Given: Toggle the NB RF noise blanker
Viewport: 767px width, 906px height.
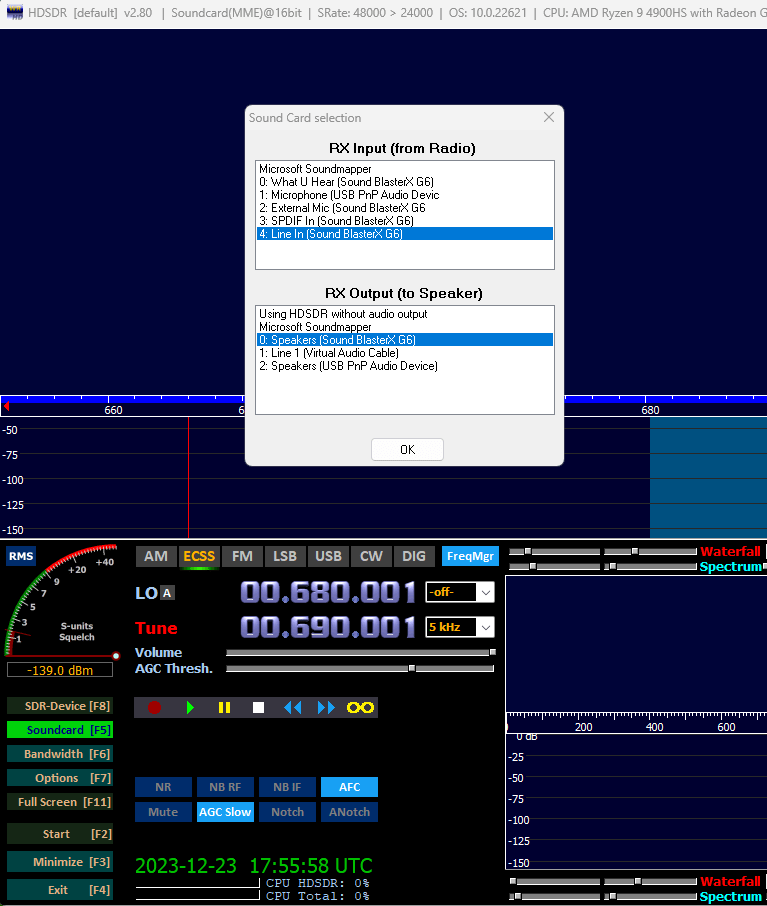Looking at the screenshot, I should pos(225,787).
